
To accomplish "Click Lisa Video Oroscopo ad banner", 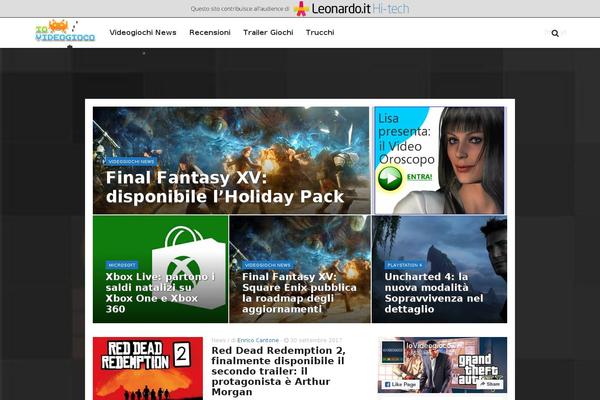I will tap(439, 160).
